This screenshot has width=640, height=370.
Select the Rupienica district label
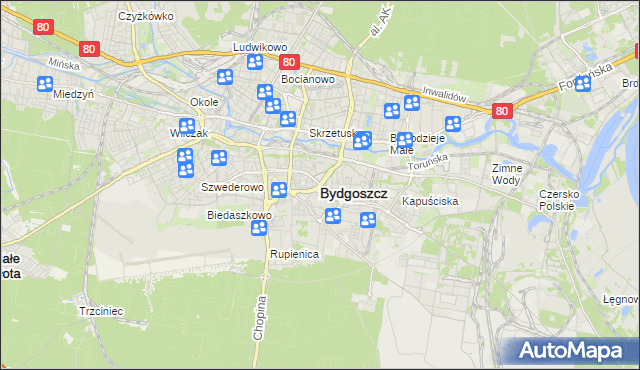pyautogui.click(x=294, y=254)
